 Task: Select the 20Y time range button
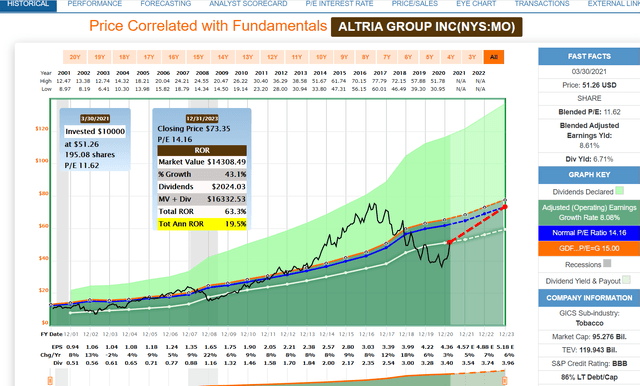[75, 57]
